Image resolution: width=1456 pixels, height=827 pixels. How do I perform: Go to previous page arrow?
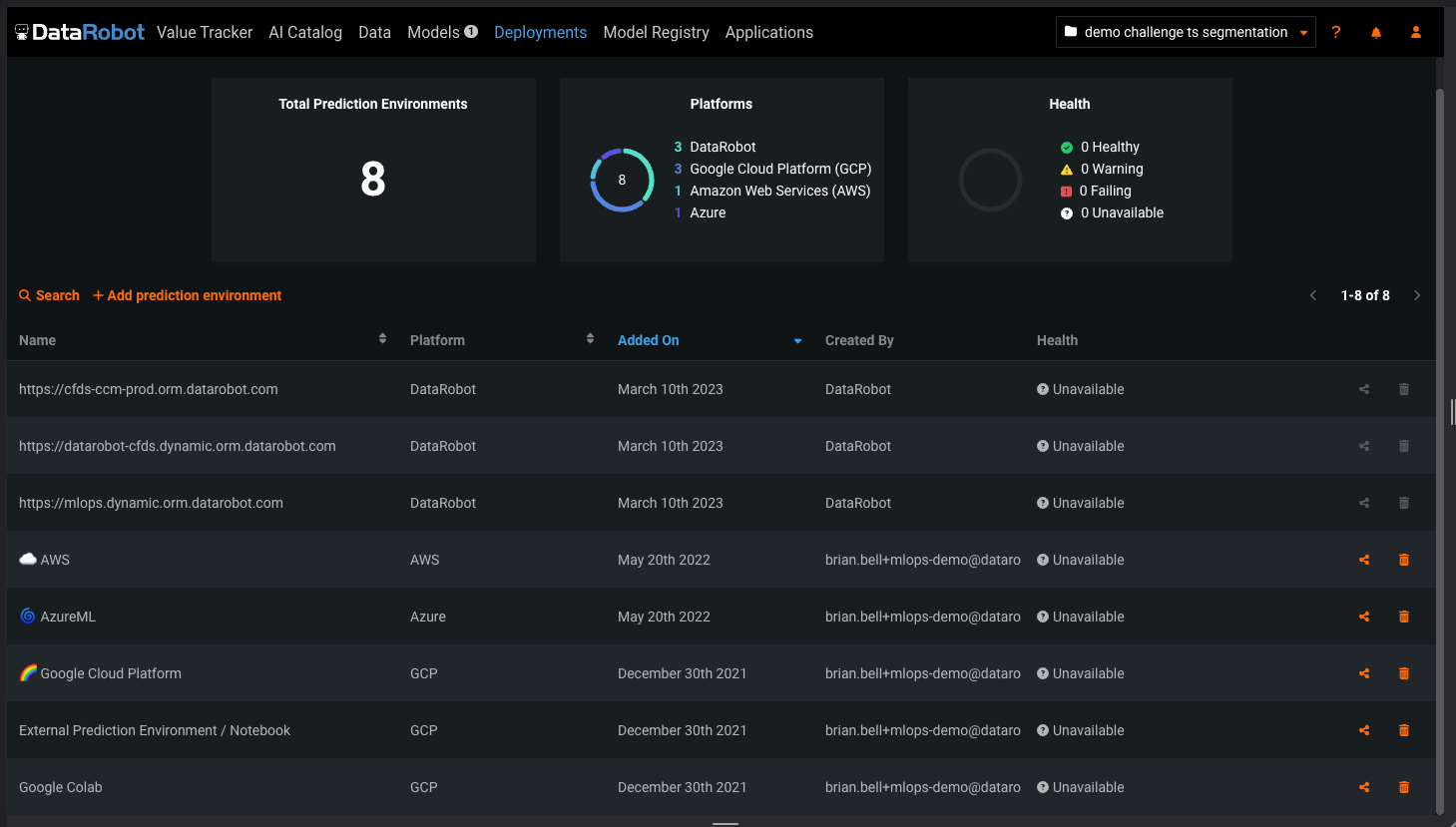tap(1313, 295)
